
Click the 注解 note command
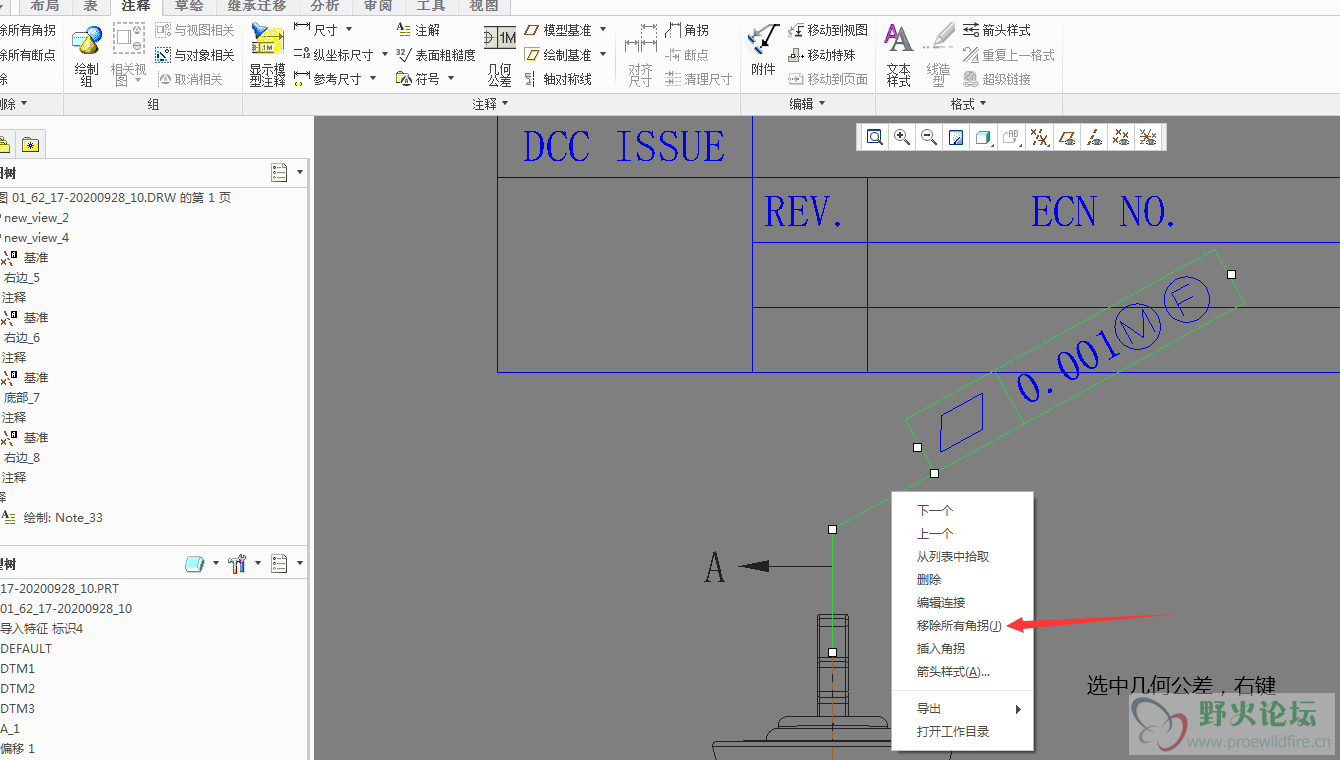point(418,30)
